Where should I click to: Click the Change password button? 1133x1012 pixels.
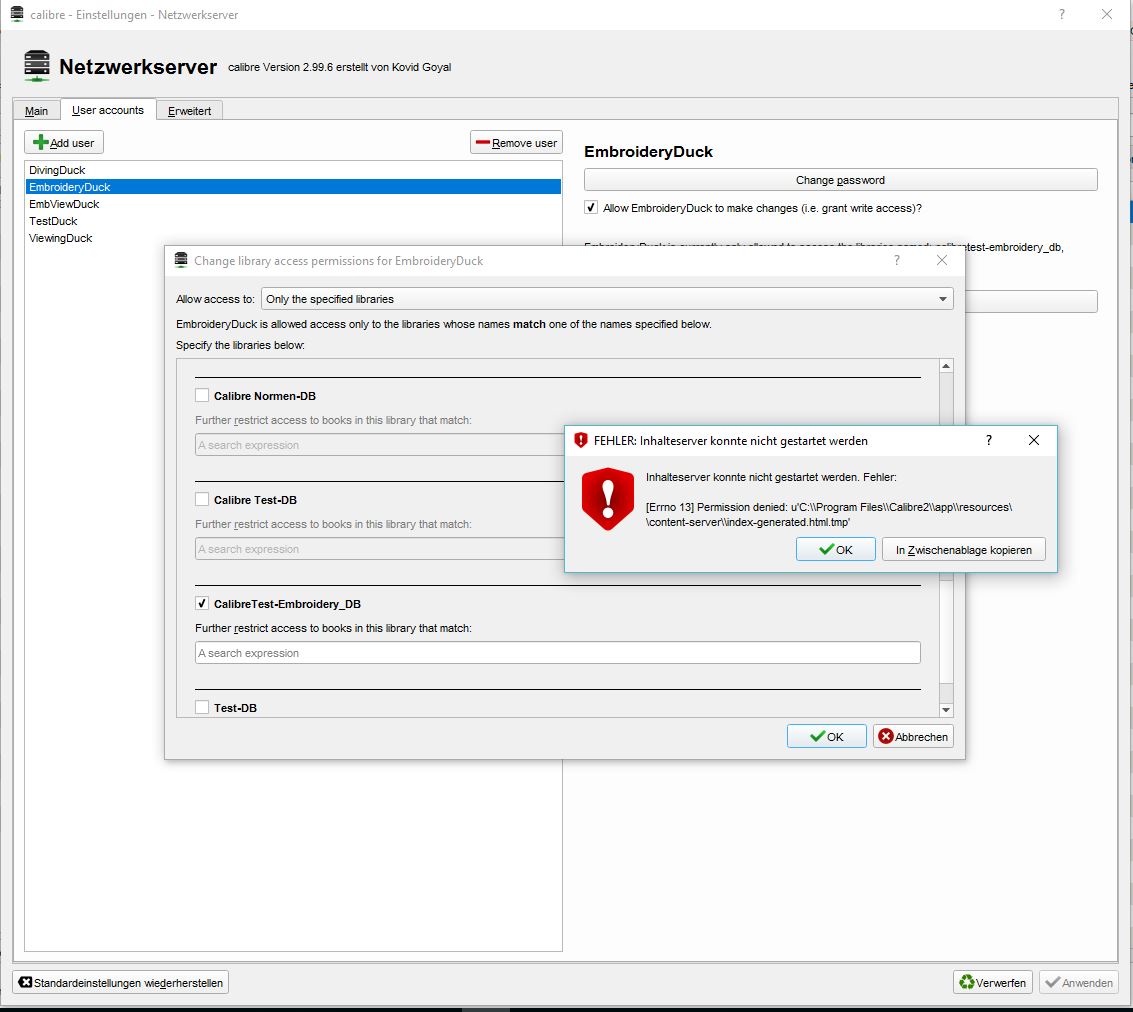840,179
